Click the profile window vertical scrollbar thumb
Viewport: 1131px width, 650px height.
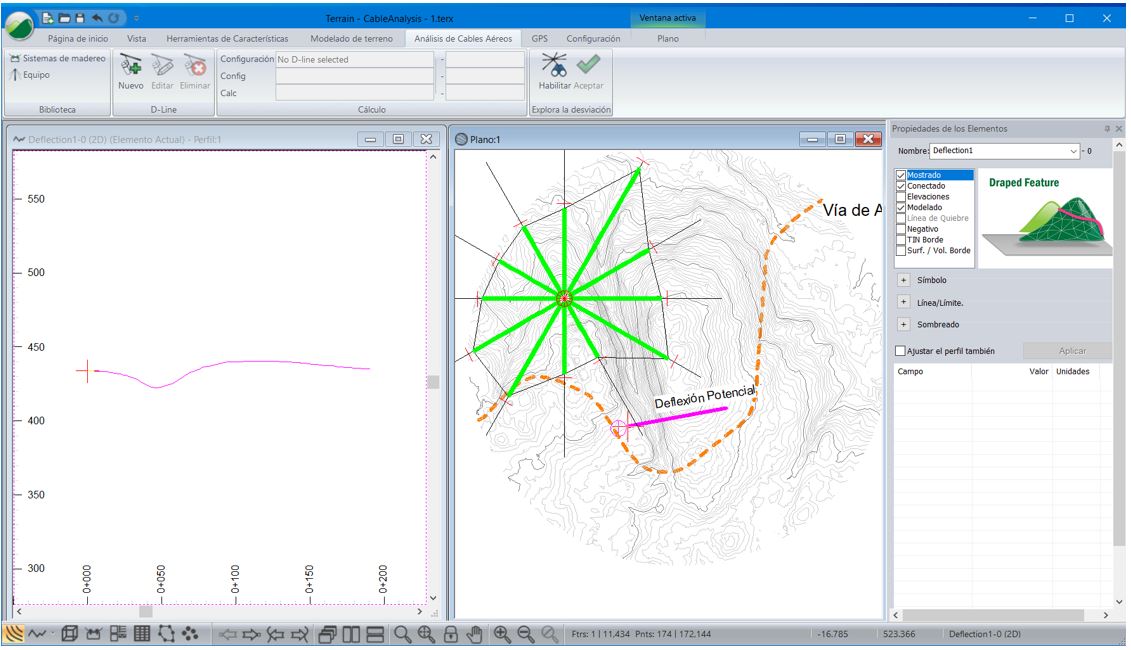pyautogui.click(x=432, y=381)
